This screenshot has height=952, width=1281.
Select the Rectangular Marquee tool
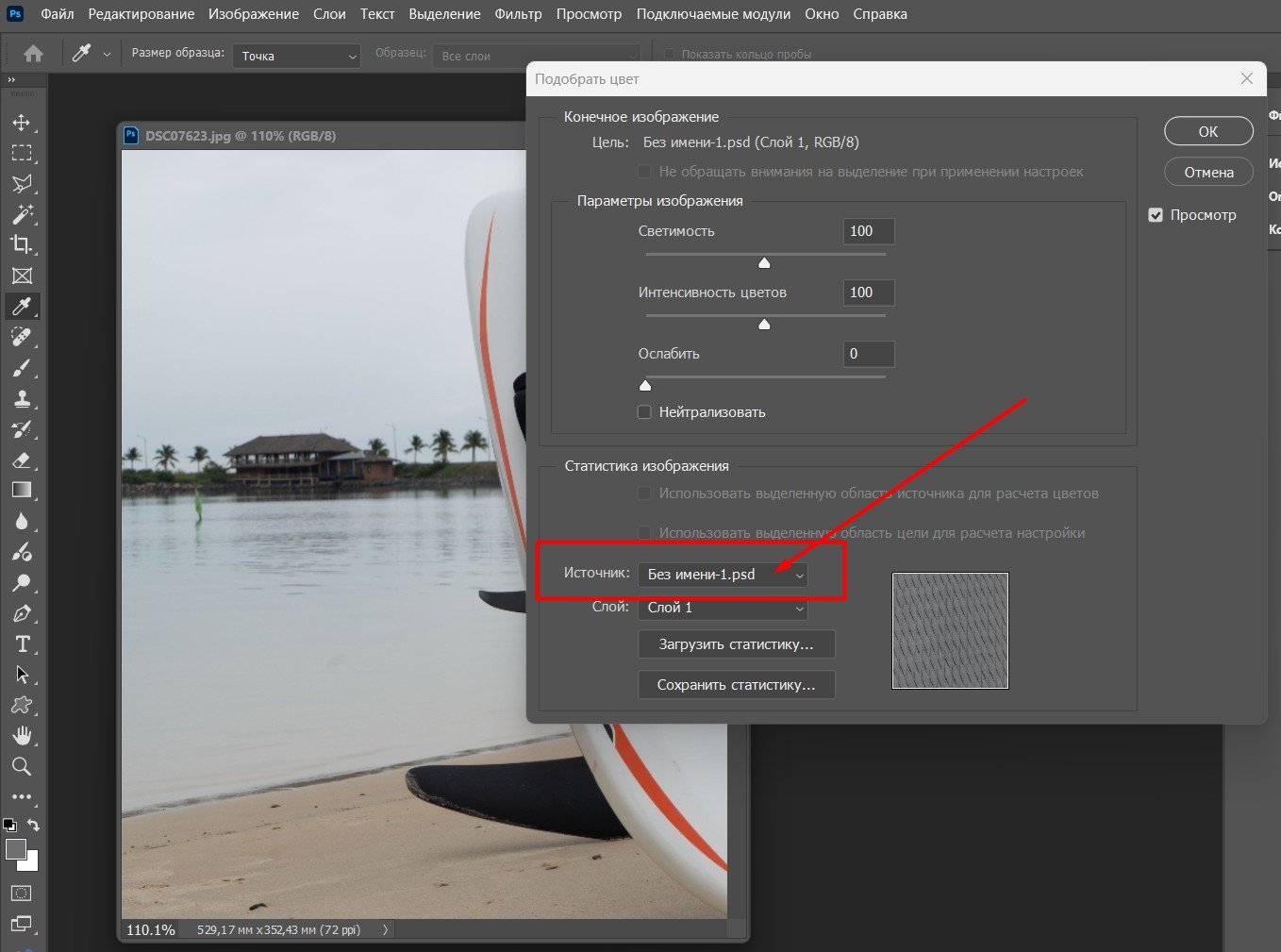click(22, 153)
